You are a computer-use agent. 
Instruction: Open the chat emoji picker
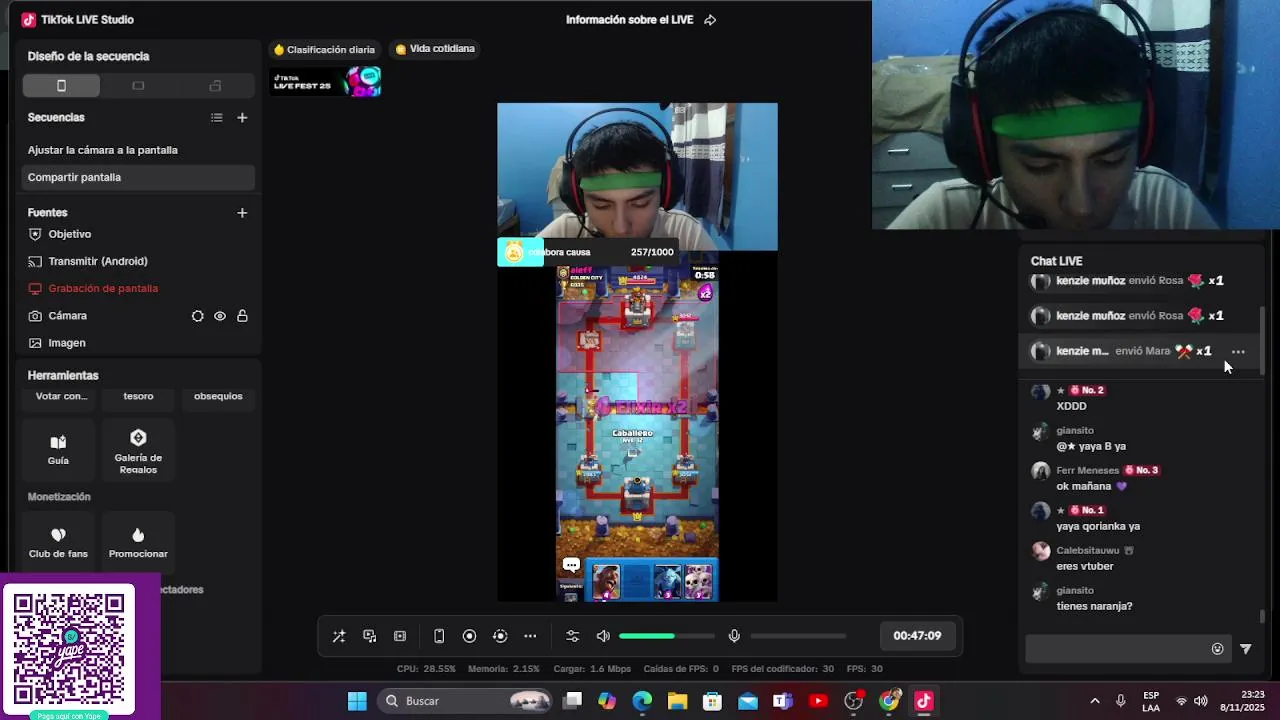coord(1217,649)
